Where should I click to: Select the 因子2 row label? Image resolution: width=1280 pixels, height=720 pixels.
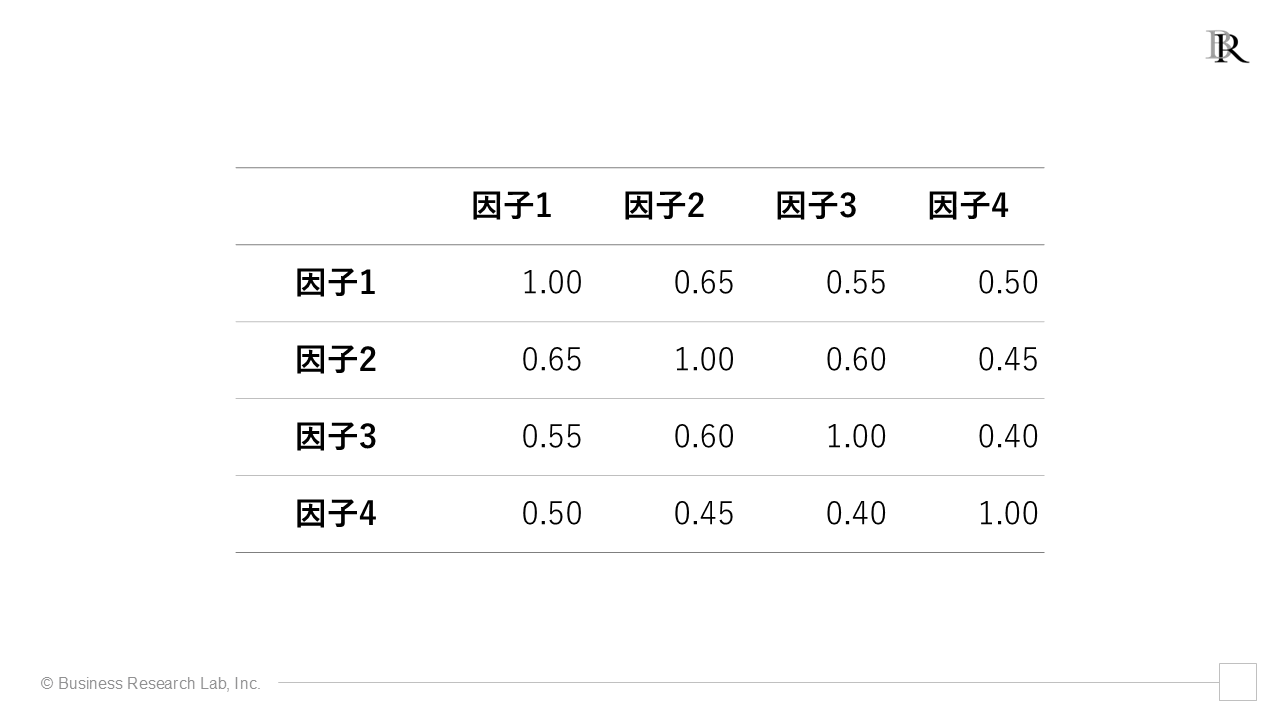tap(336, 360)
